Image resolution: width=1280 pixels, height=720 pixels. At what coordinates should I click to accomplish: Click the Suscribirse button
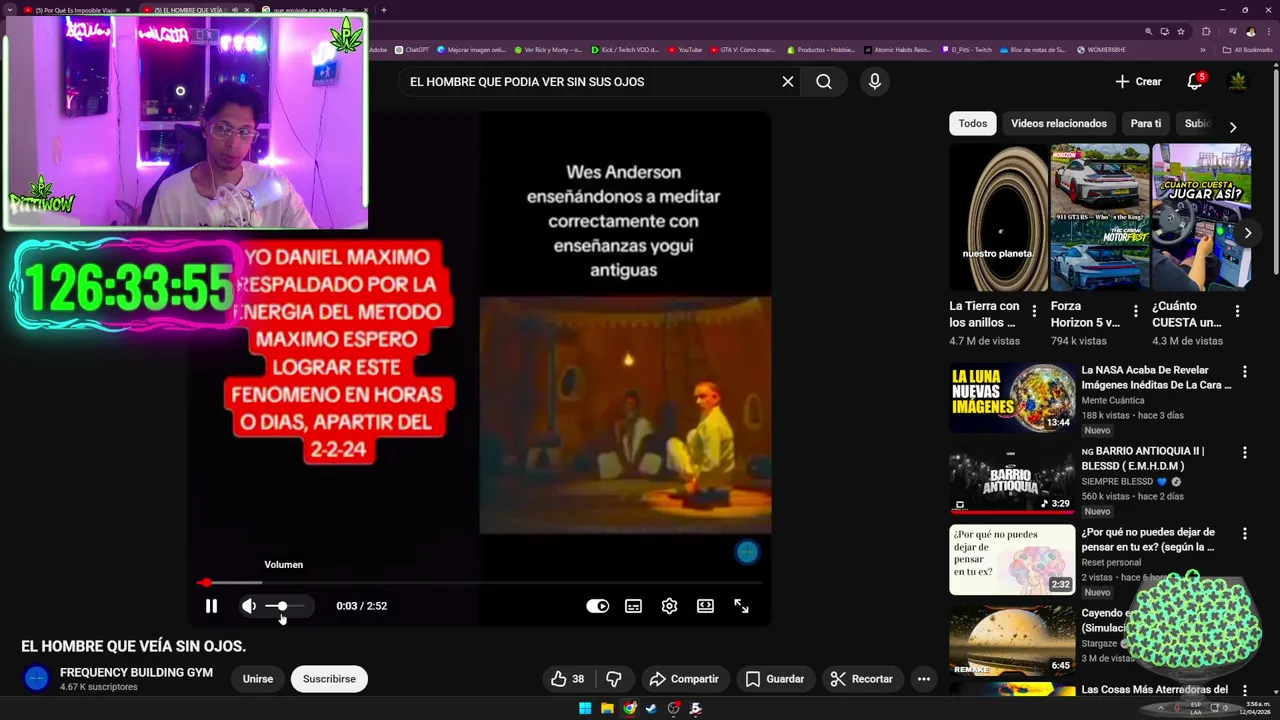coord(329,679)
